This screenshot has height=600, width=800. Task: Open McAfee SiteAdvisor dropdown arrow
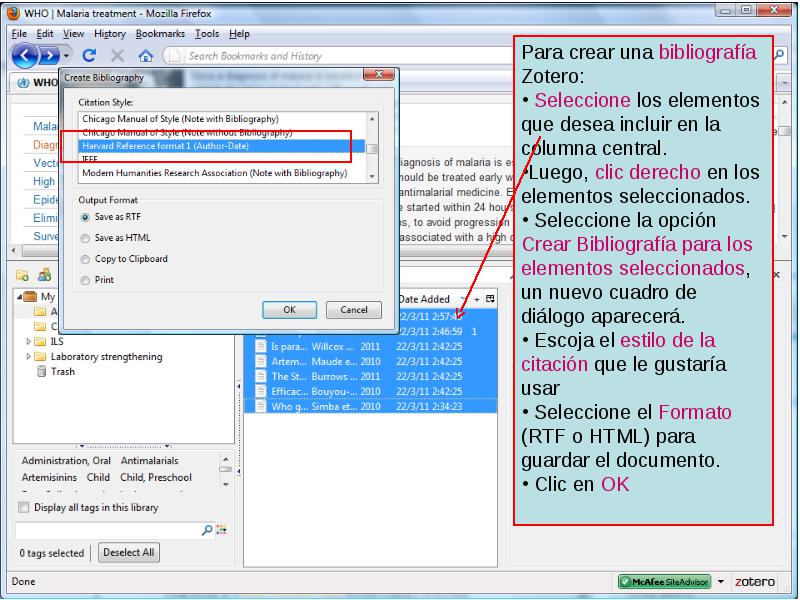pos(721,582)
